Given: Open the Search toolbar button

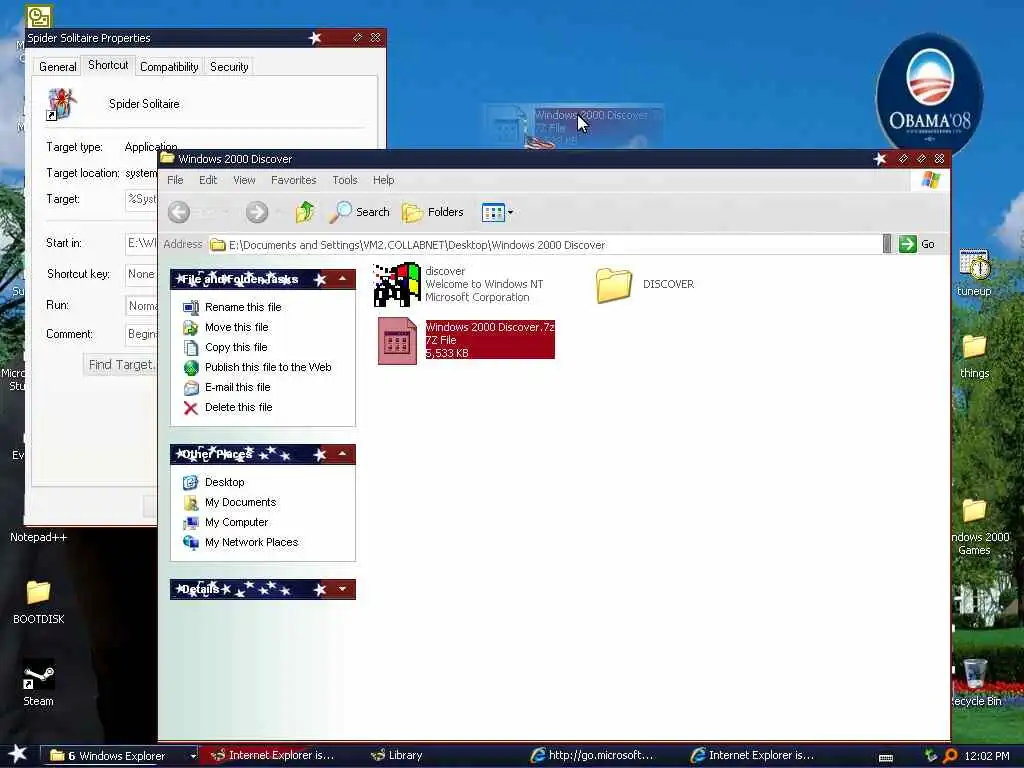Looking at the screenshot, I should tap(359, 212).
